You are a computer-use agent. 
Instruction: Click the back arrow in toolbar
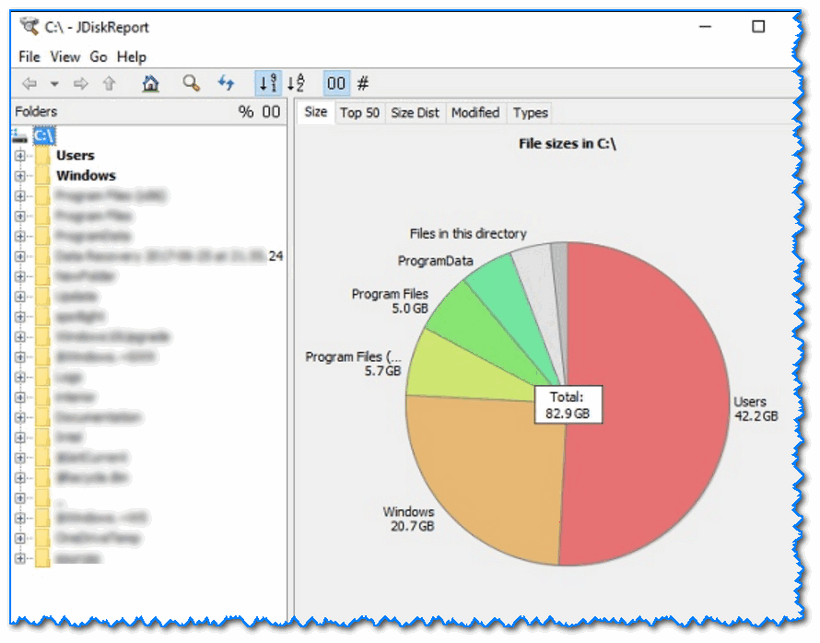(x=30, y=84)
